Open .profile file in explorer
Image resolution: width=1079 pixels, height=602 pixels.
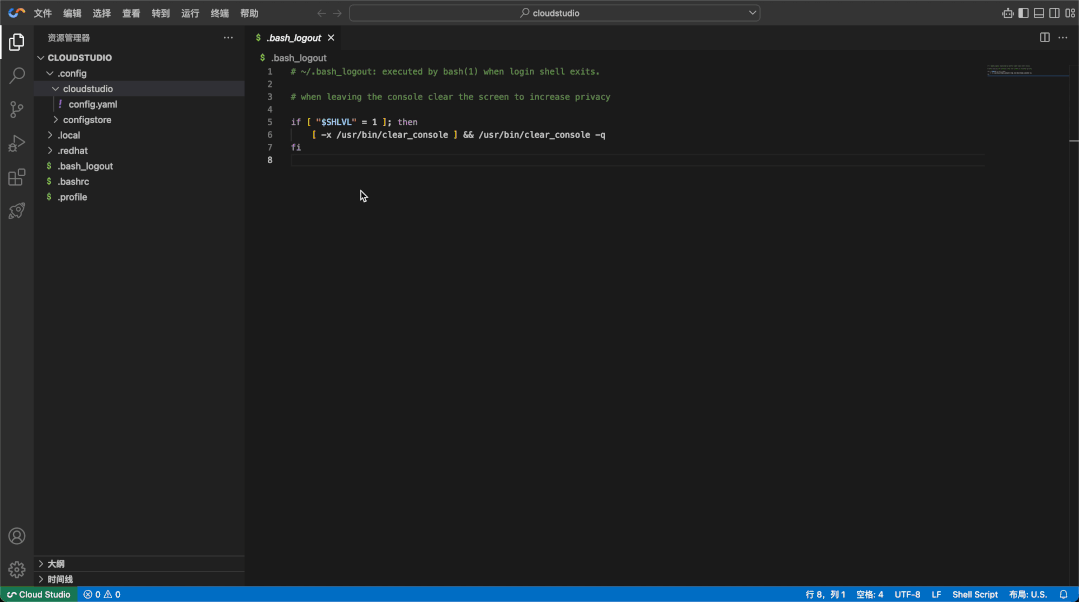pyautogui.click(x=72, y=197)
